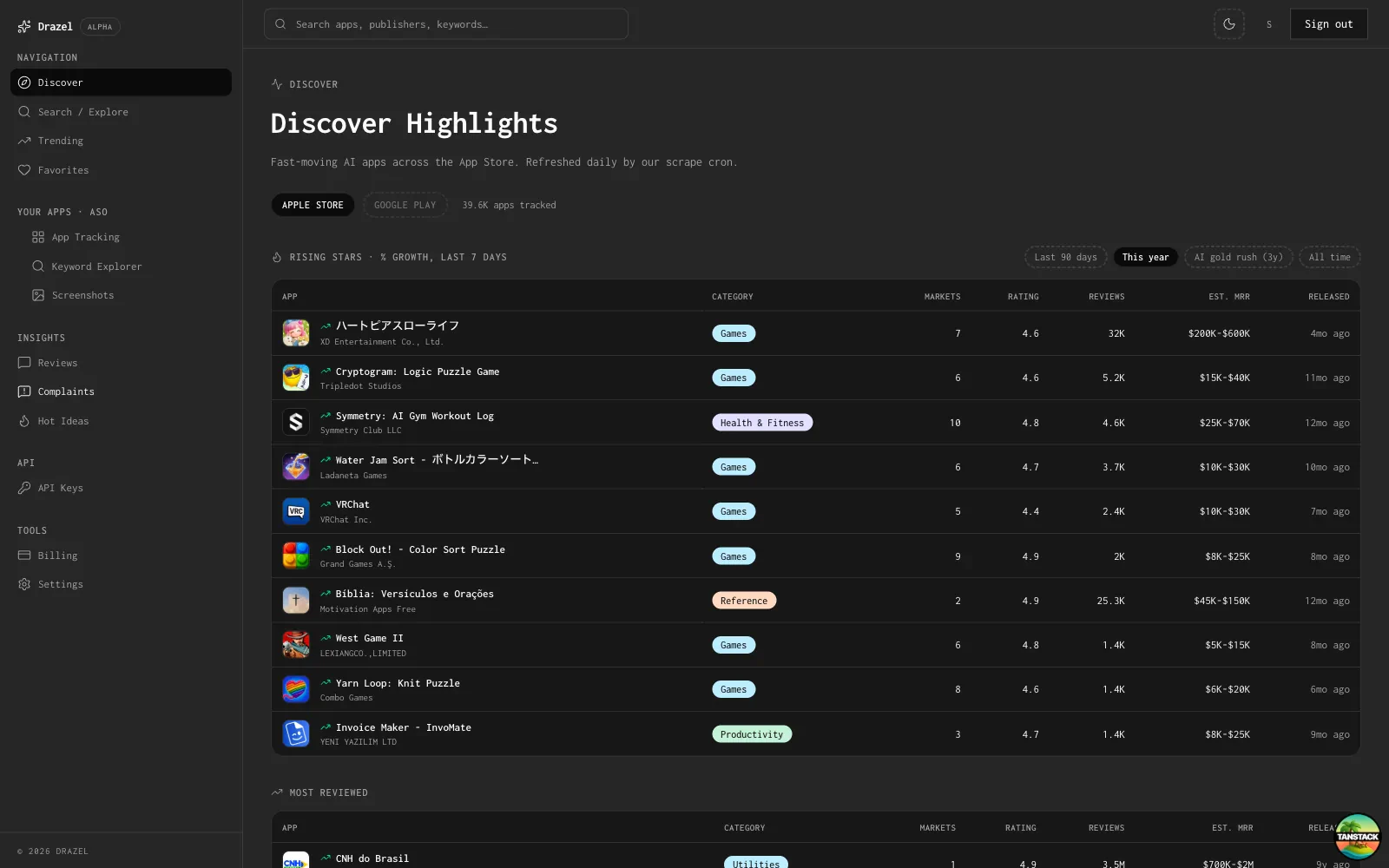Open the Billing sidebar link
Viewport: 1389px width, 868px height.
[x=121, y=556]
